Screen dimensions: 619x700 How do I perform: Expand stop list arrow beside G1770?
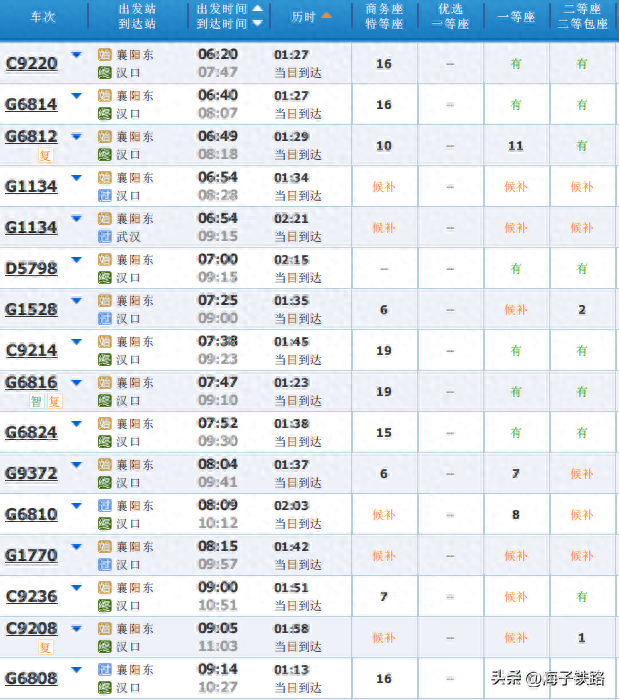pyautogui.click(x=77, y=547)
